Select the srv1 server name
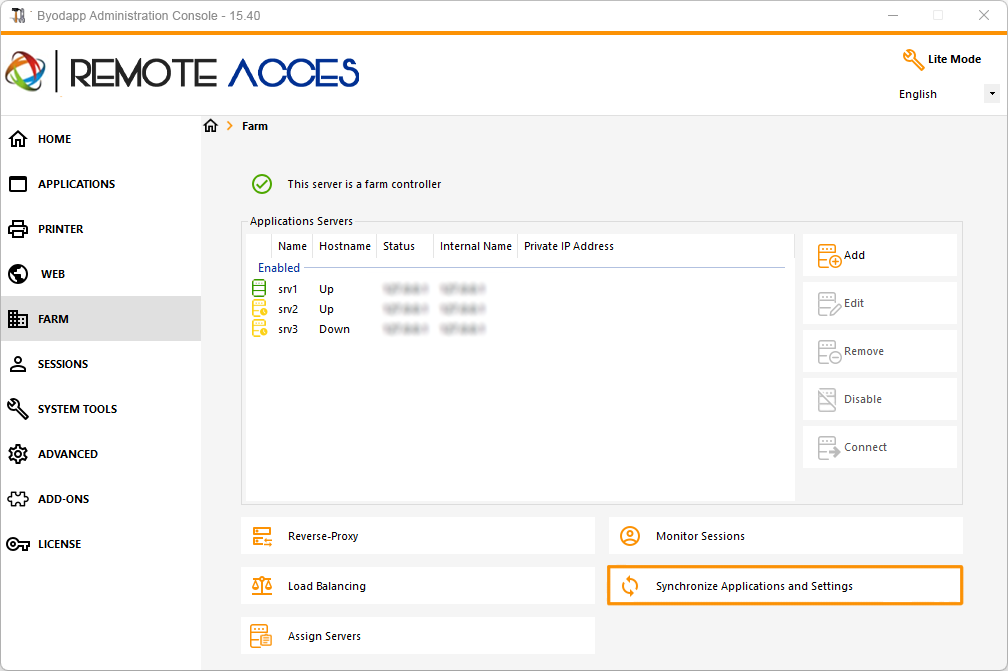 (x=288, y=289)
